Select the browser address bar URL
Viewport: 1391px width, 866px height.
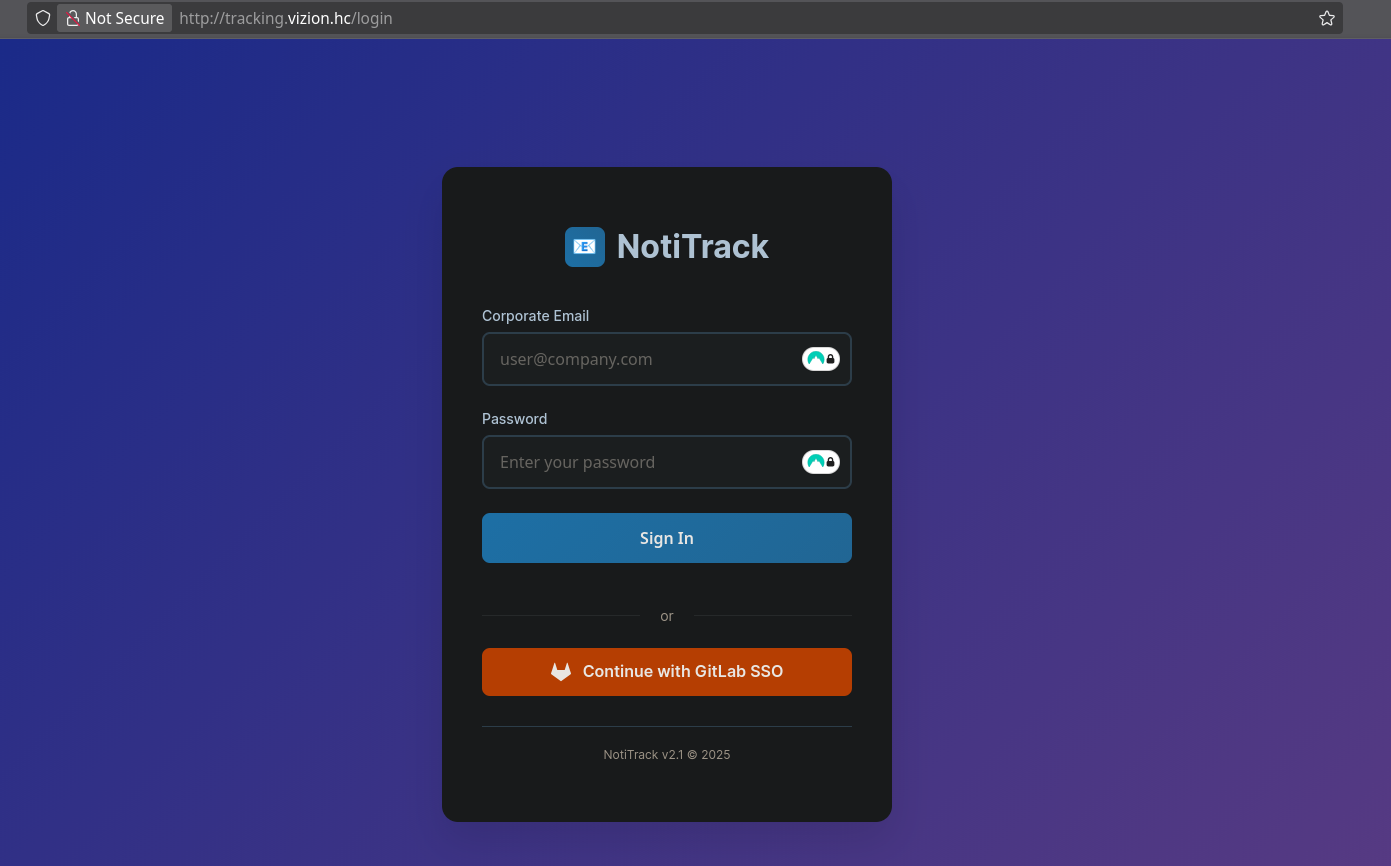coord(285,18)
